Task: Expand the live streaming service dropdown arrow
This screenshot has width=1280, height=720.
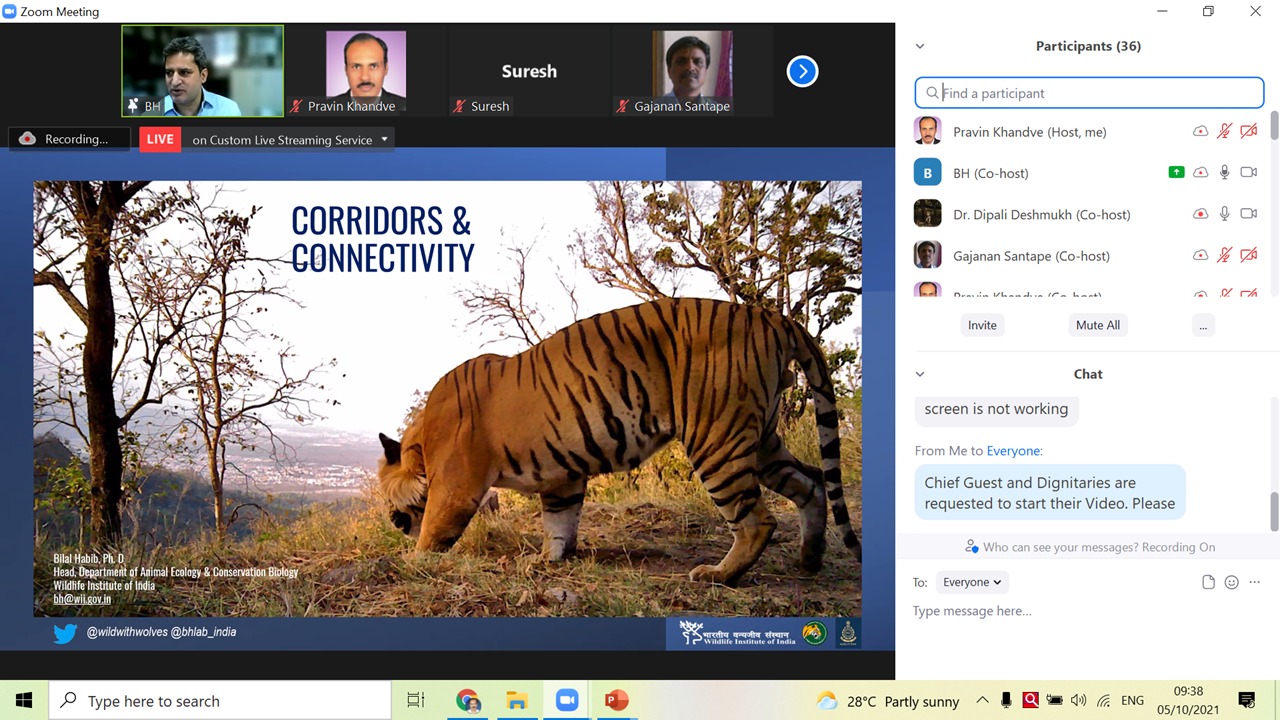Action: (384, 140)
